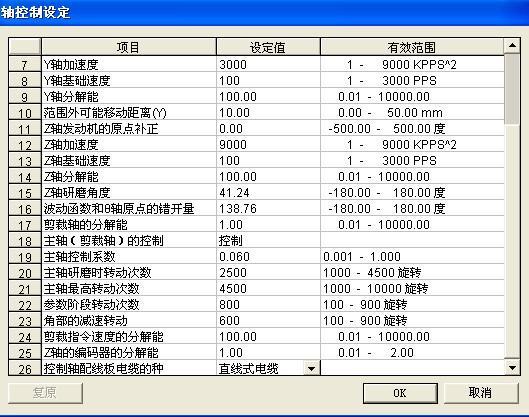
Task: Click the 波动函数和θ轴原点的错开量 label
Action: click(119, 209)
